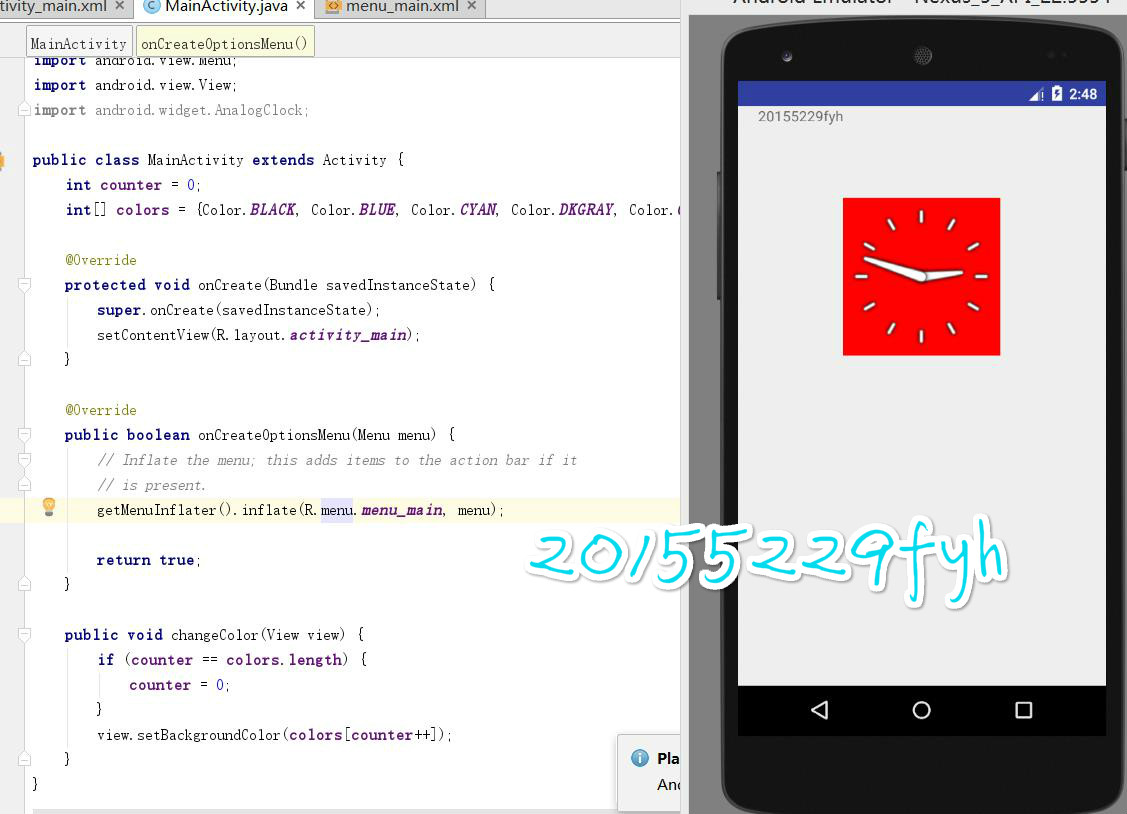The height and width of the screenshot is (814, 1127).
Task: Switch to the MainActivity.java tab
Action: pyautogui.click(x=226, y=6)
